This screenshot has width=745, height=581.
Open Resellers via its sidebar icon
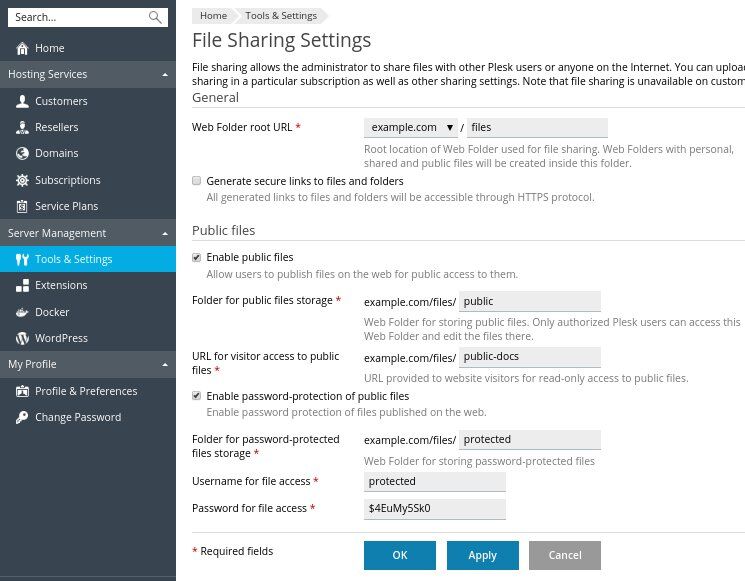(22, 127)
